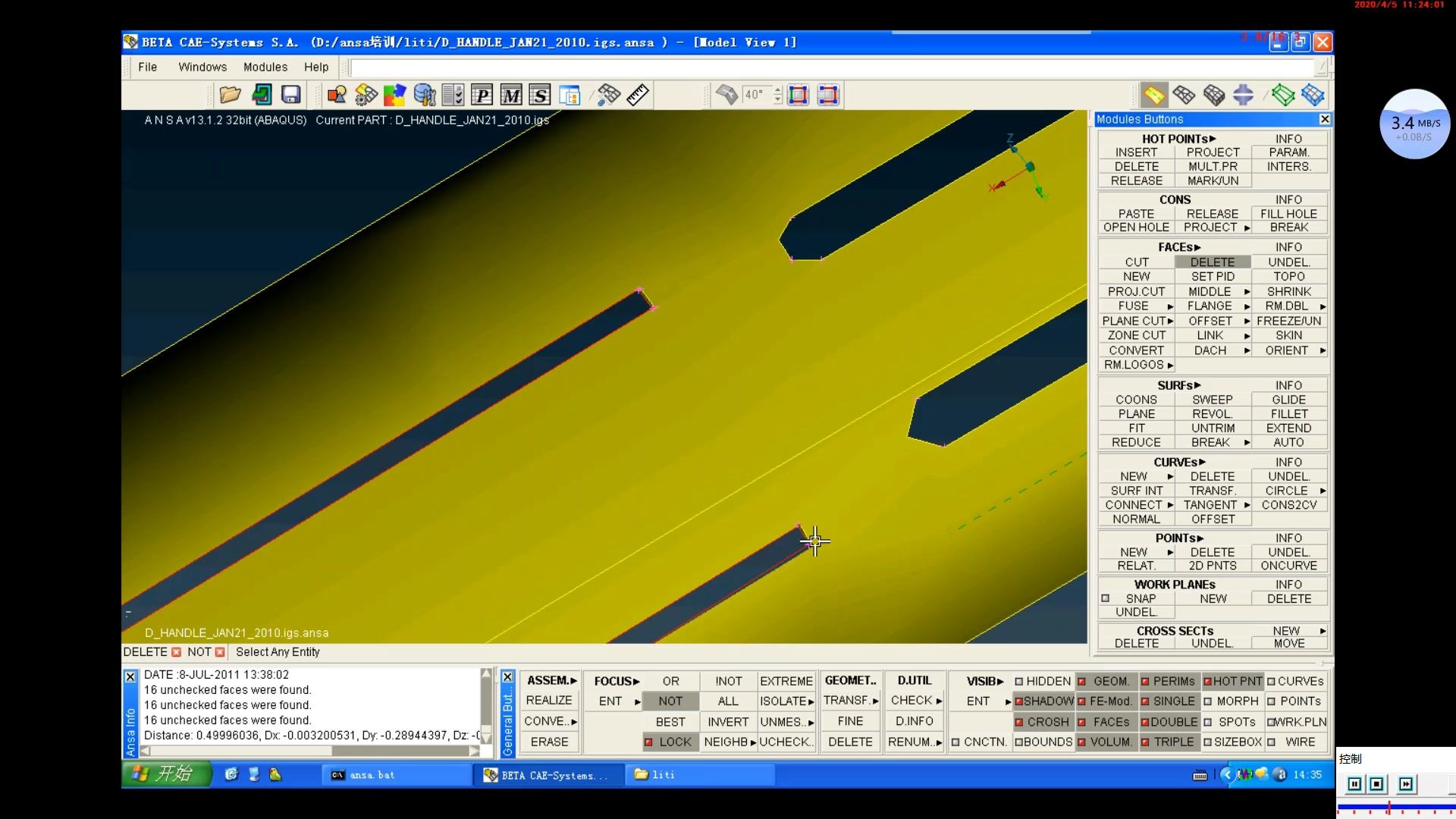The height and width of the screenshot is (819, 1456).
Task: Toggle work plane SNAP checkbox
Action: click(x=1105, y=598)
